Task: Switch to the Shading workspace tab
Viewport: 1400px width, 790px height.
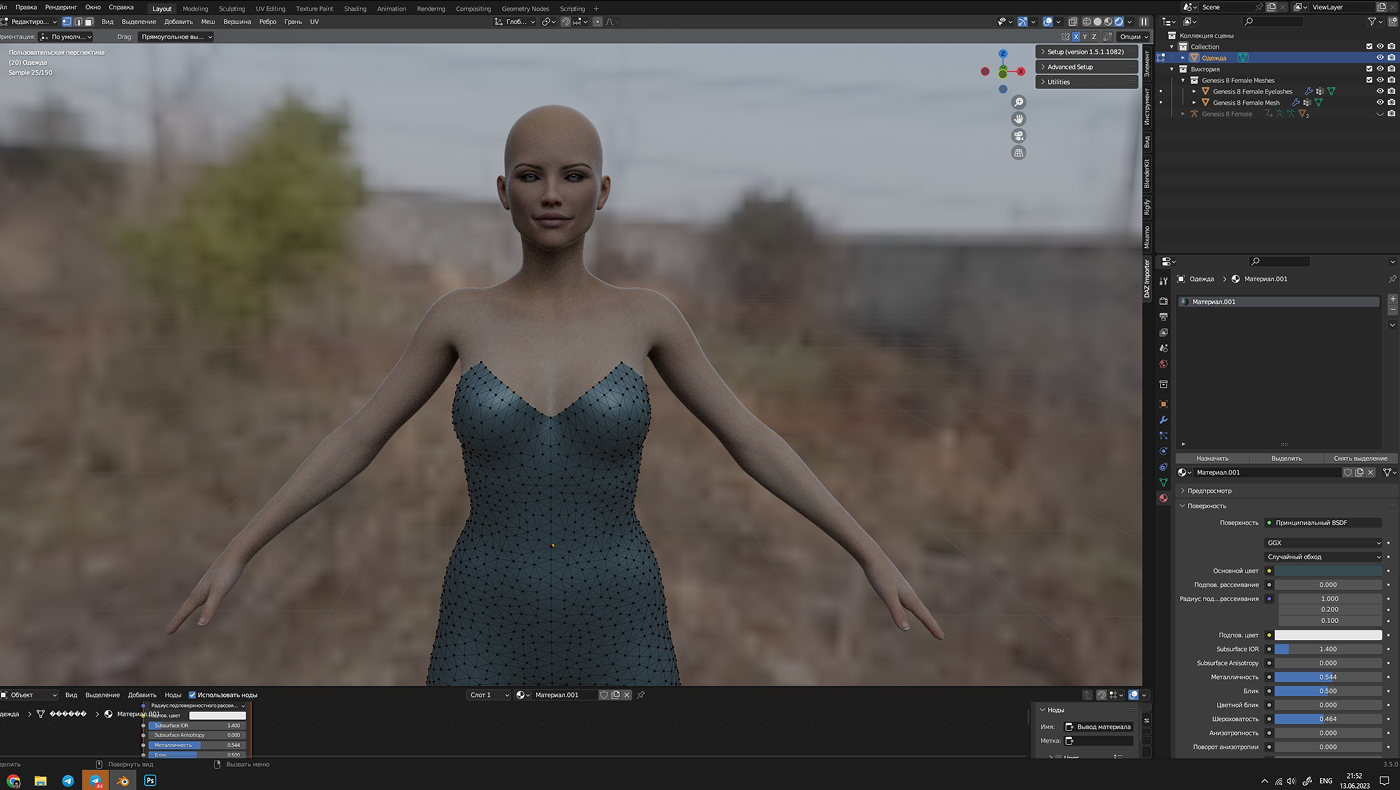Action: [x=355, y=8]
